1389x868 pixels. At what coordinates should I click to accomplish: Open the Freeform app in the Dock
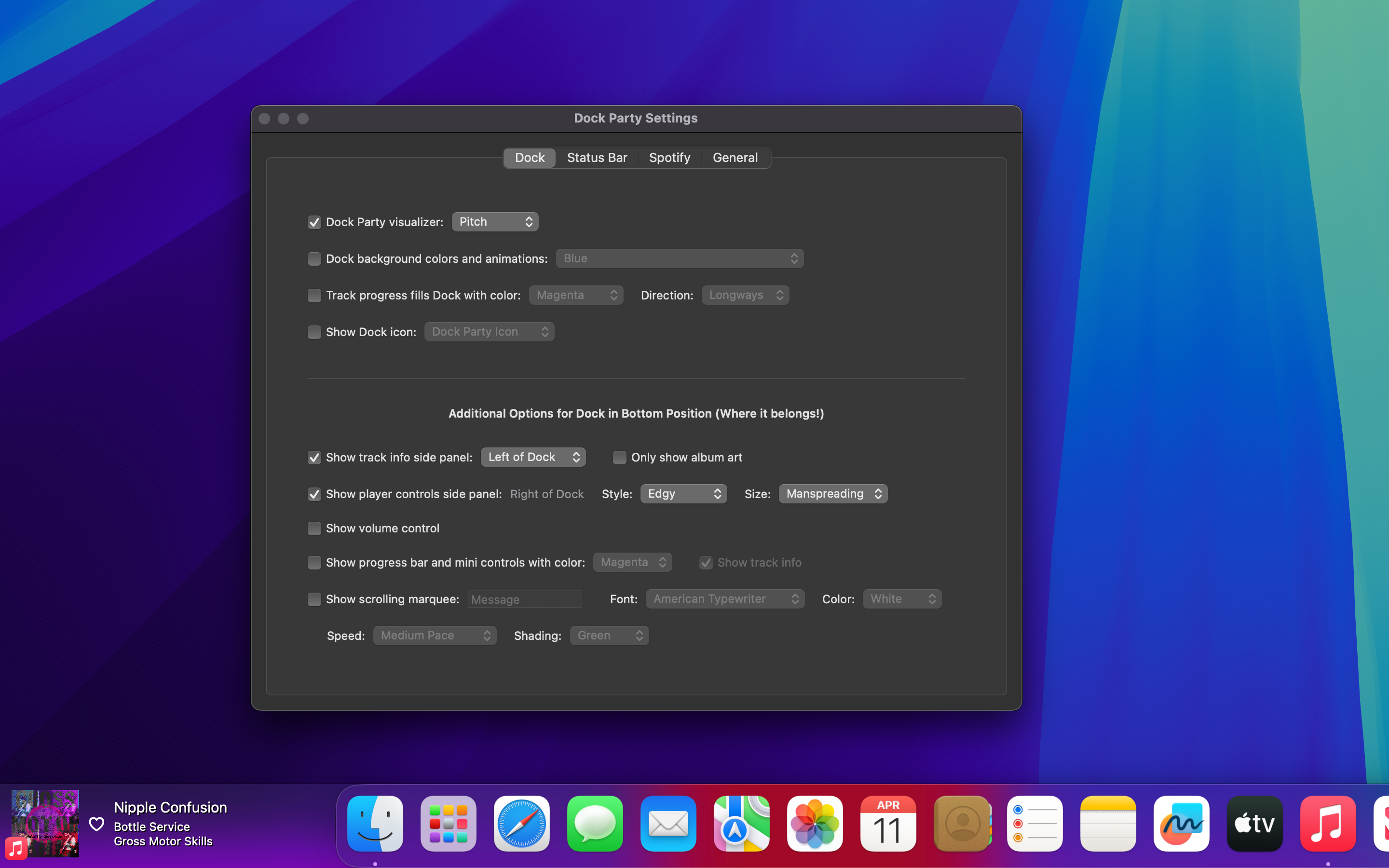(1181, 823)
